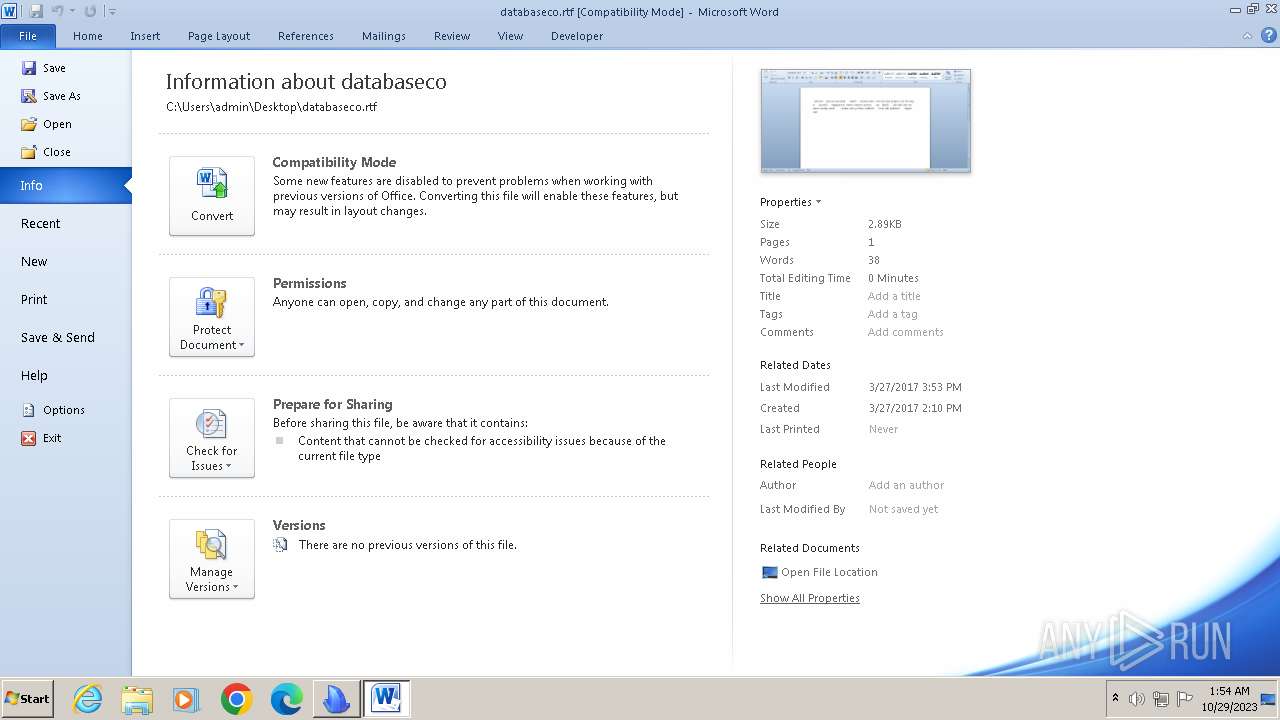The height and width of the screenshot is (720, 1280).
Task: Launch Microsoft Edge from taskbar
Action: click(286, 699)
